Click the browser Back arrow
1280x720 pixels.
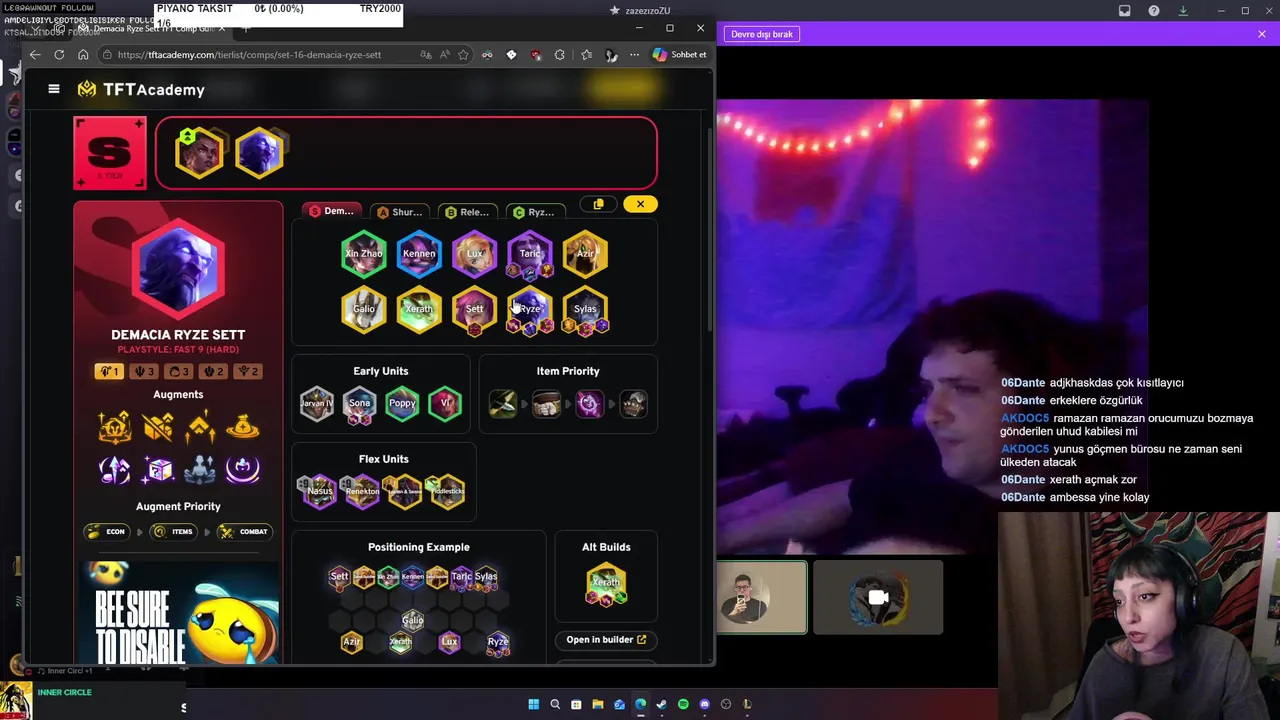tap(36, 55)
